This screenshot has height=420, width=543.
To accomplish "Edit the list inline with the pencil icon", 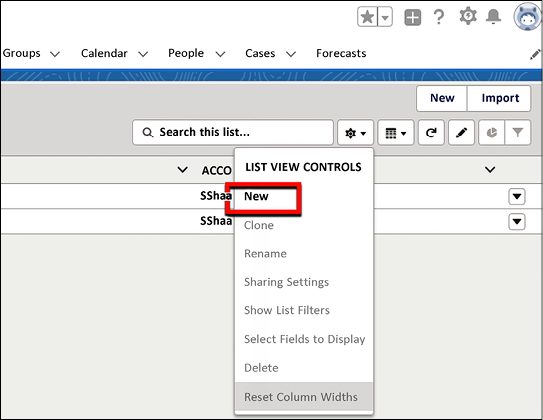I will (461, 132).
